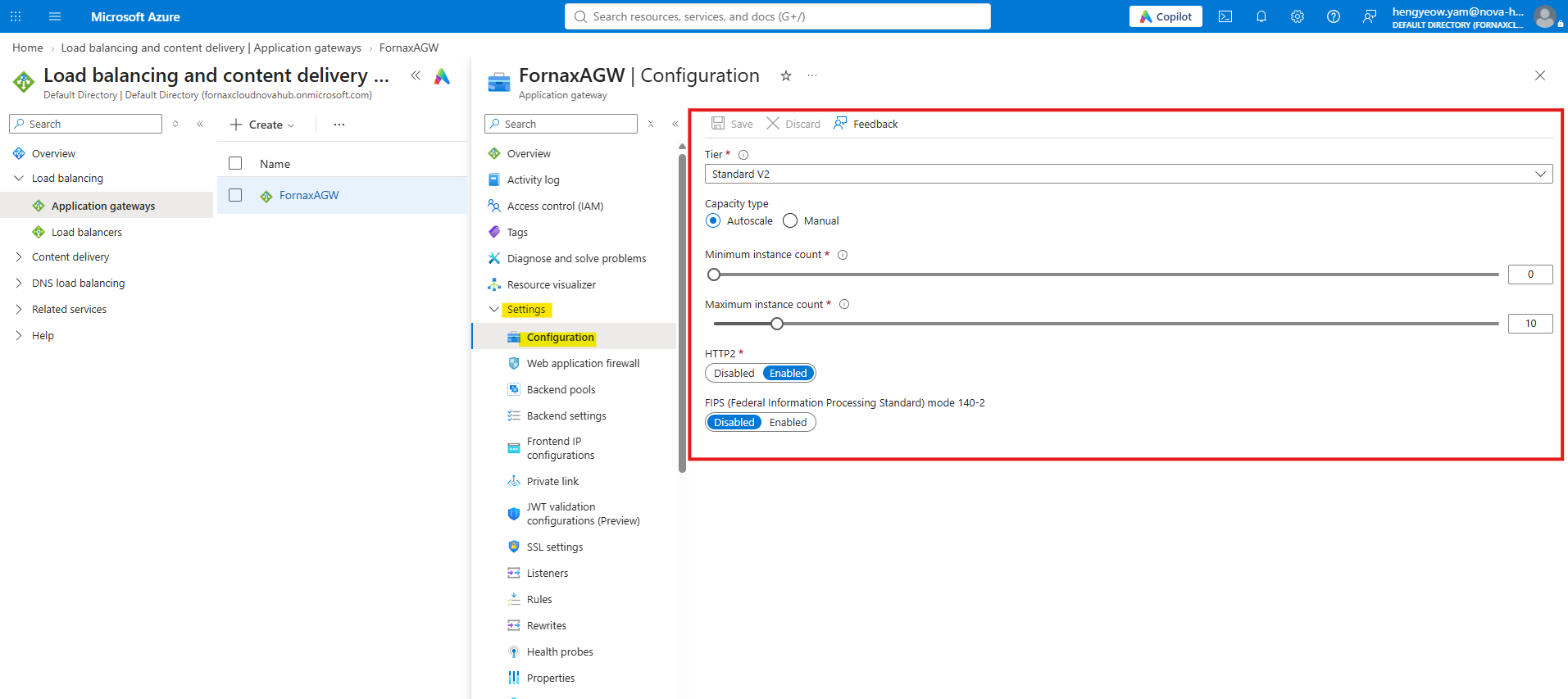Go to the Listeners page
The height and width of the screenshot is (699, 1568).
[548, 574]
